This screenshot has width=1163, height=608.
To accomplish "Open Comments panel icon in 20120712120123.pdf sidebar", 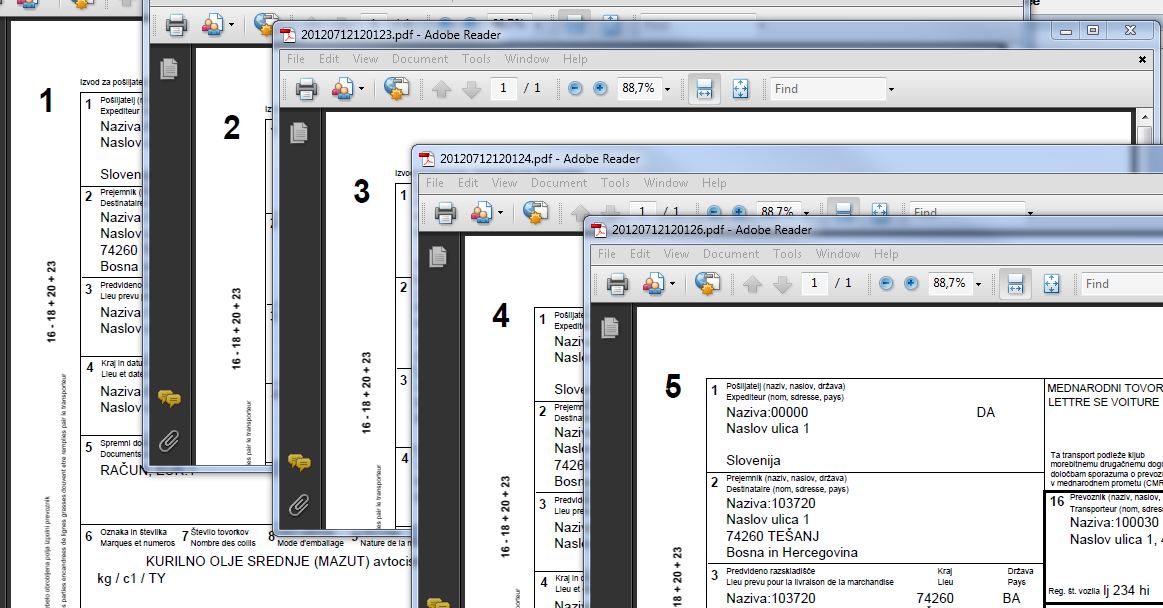I will click(299, 463).
